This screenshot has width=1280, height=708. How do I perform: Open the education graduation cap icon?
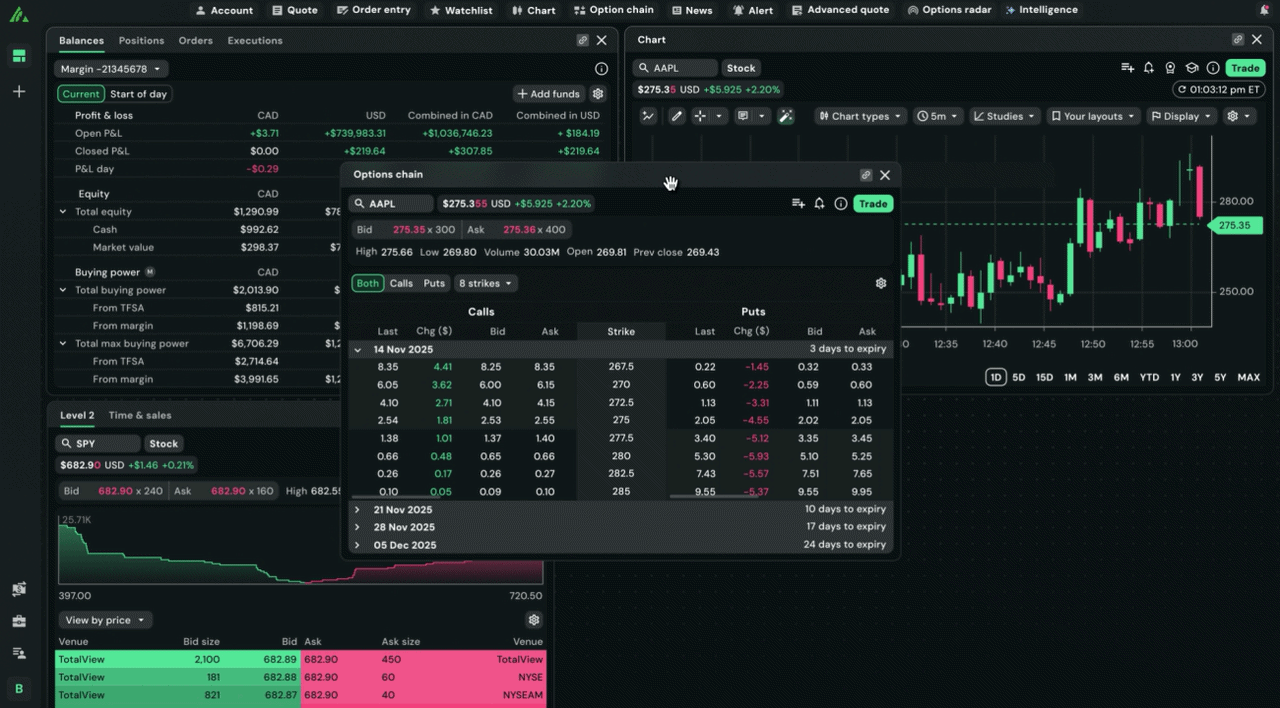point(1192,67)
